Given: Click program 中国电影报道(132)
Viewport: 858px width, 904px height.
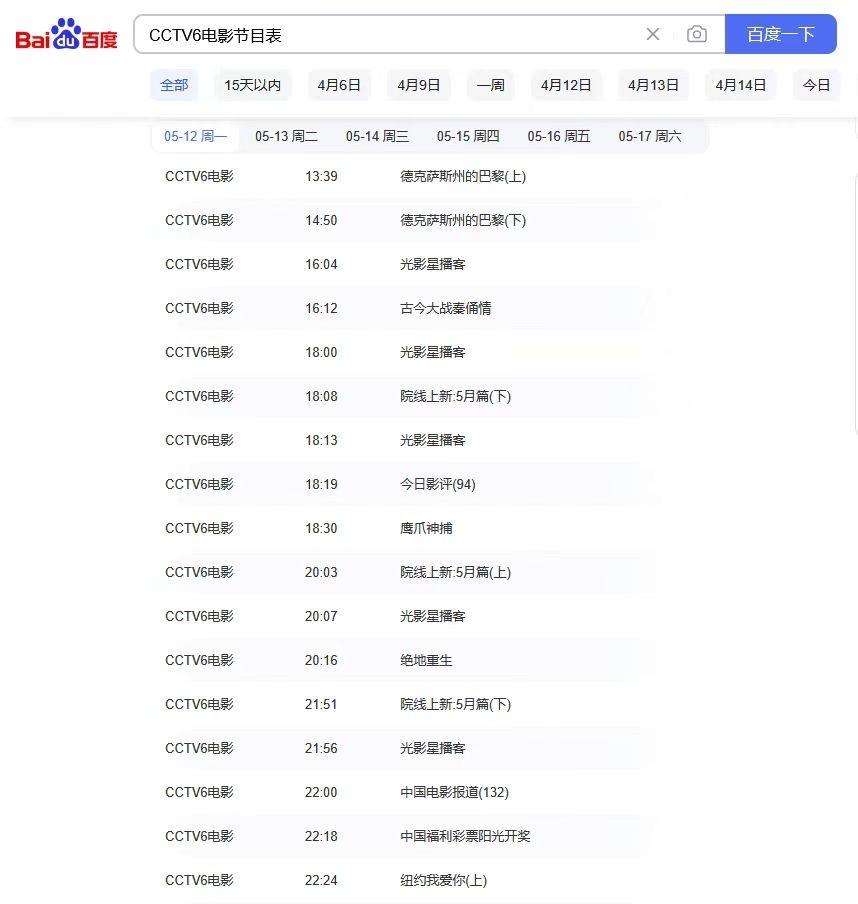Looking at the screenshot, I should (454, 793).
